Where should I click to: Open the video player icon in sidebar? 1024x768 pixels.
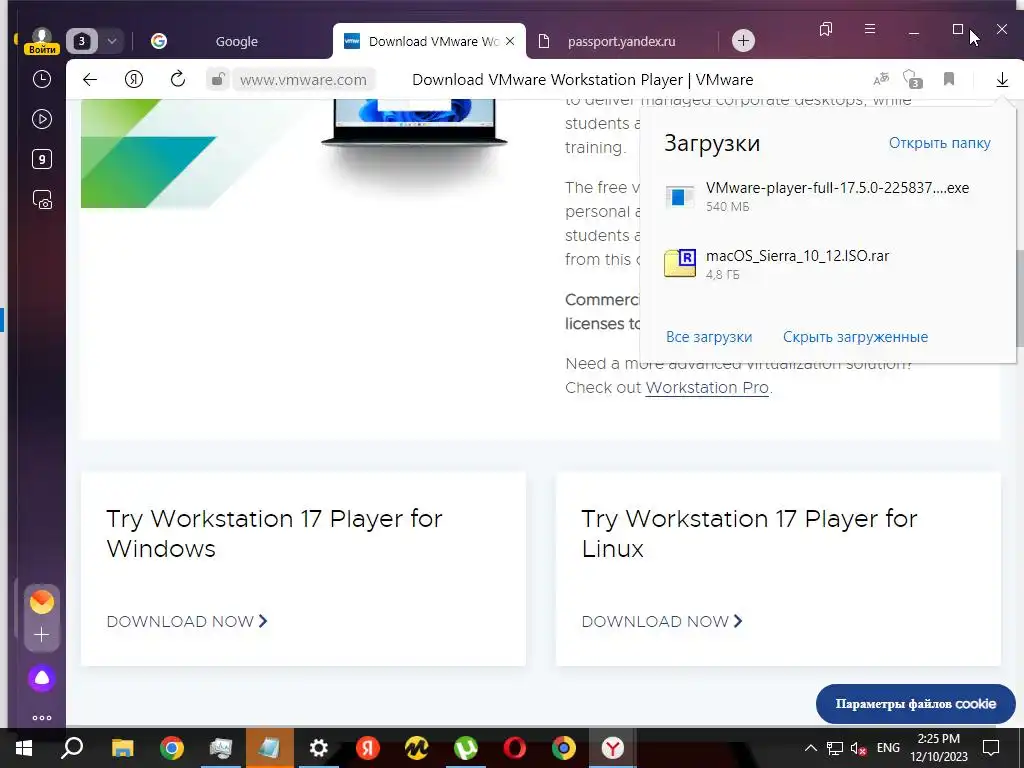42,120
